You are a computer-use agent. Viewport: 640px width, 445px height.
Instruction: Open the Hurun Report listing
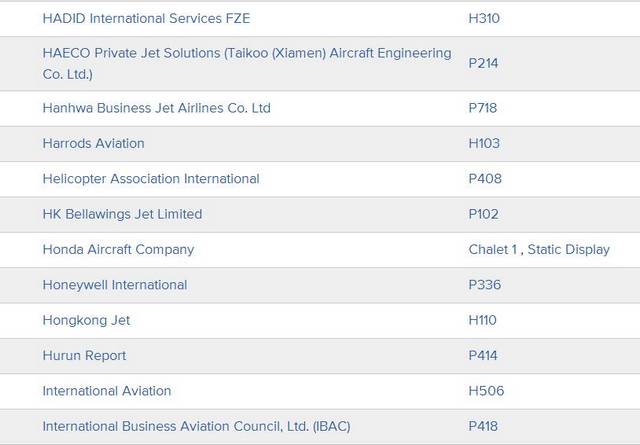coord(84,356)
